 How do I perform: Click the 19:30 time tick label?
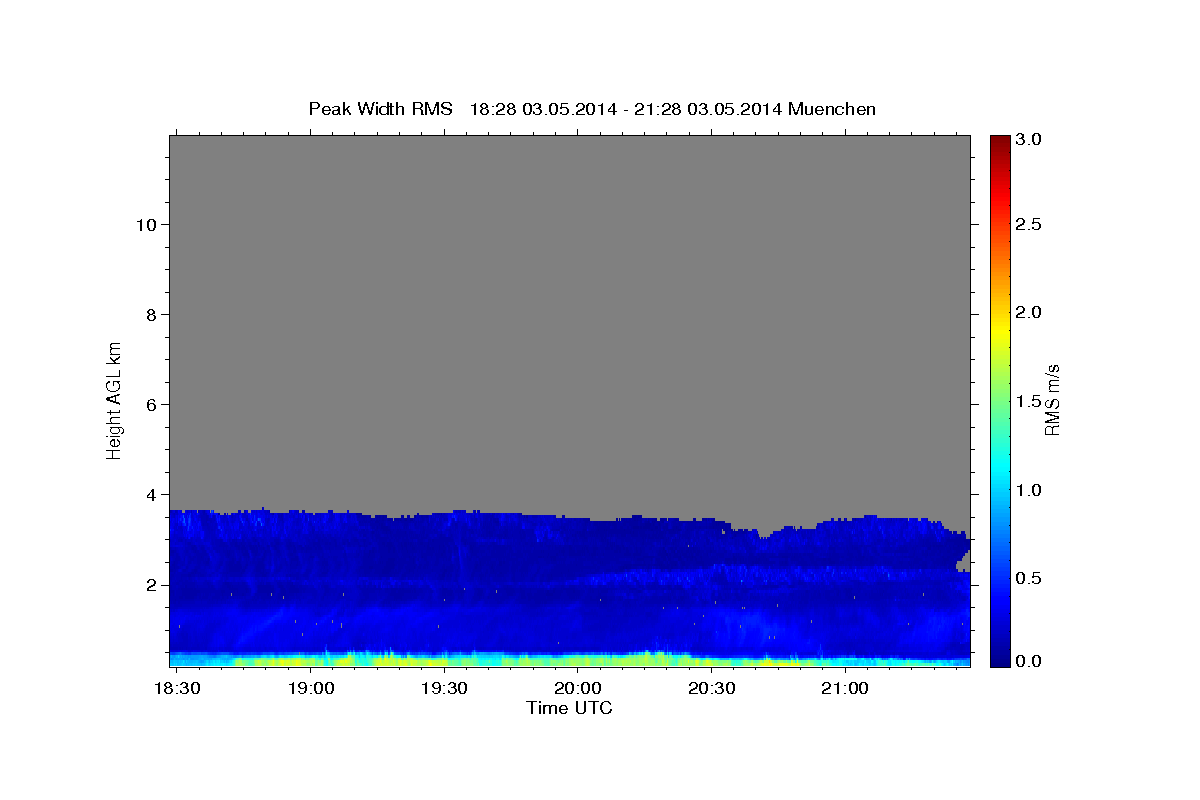coord(444,689)
